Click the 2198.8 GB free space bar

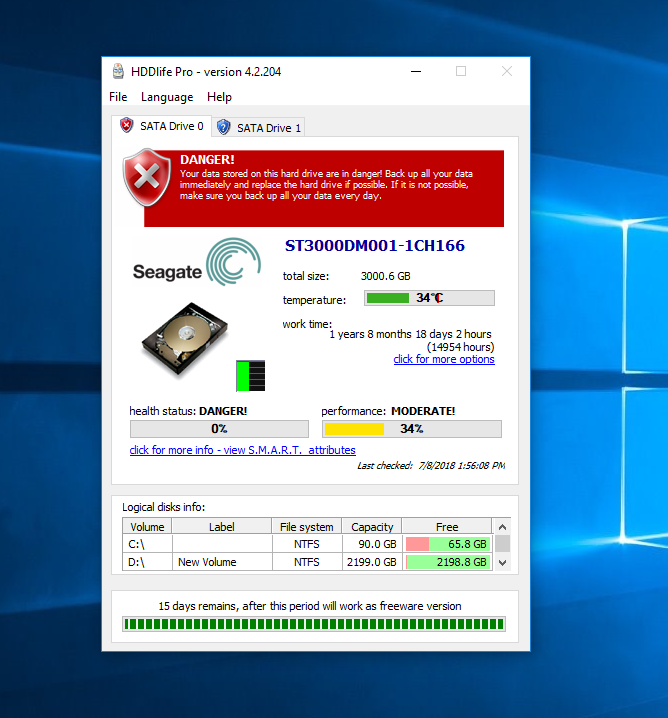(x=448, y=562)
